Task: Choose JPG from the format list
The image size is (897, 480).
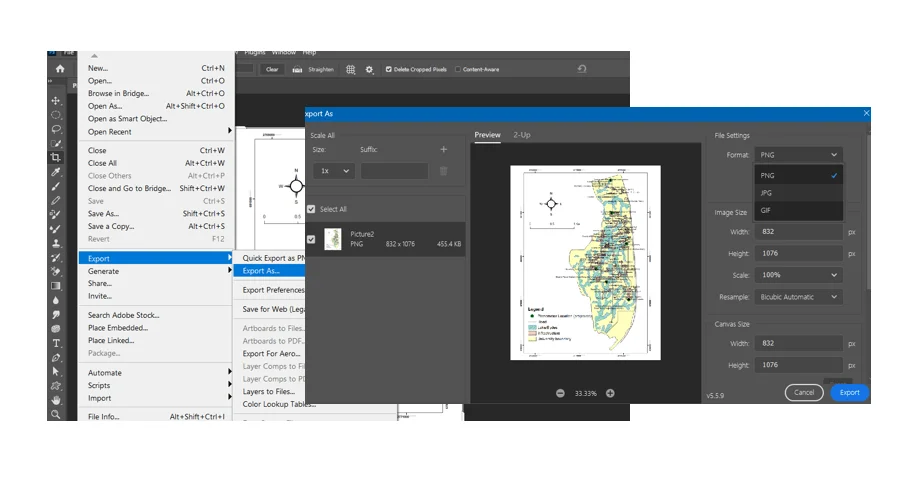Action: [799, 193]
